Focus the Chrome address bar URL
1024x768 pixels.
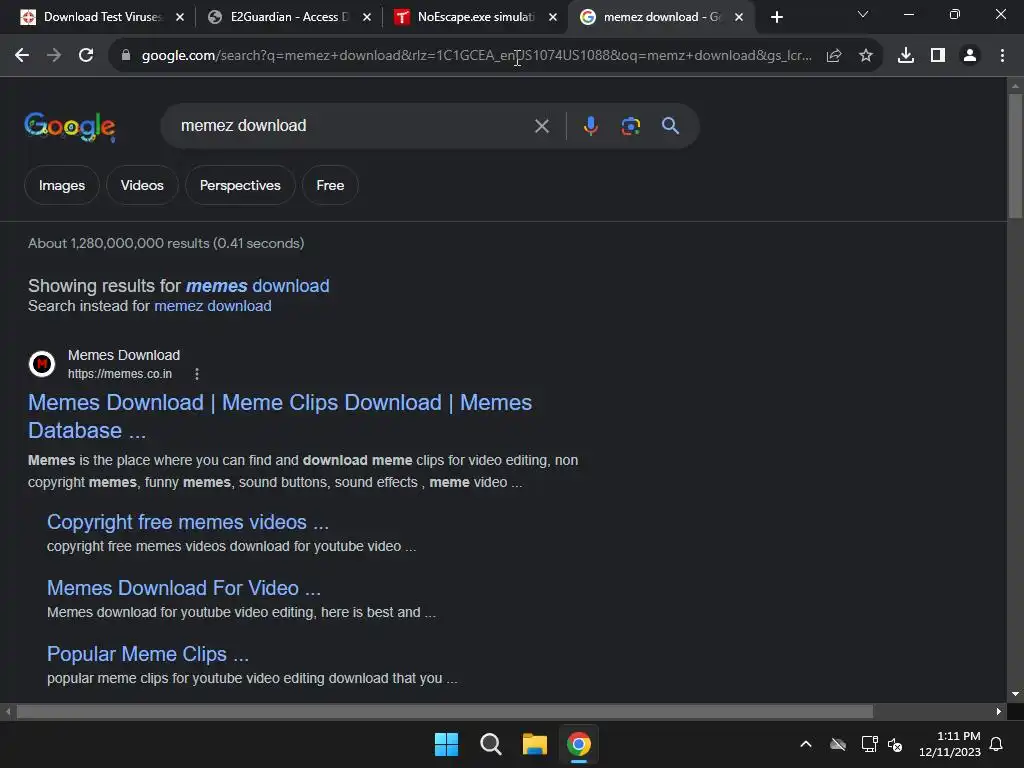click(x=477, y=56)
